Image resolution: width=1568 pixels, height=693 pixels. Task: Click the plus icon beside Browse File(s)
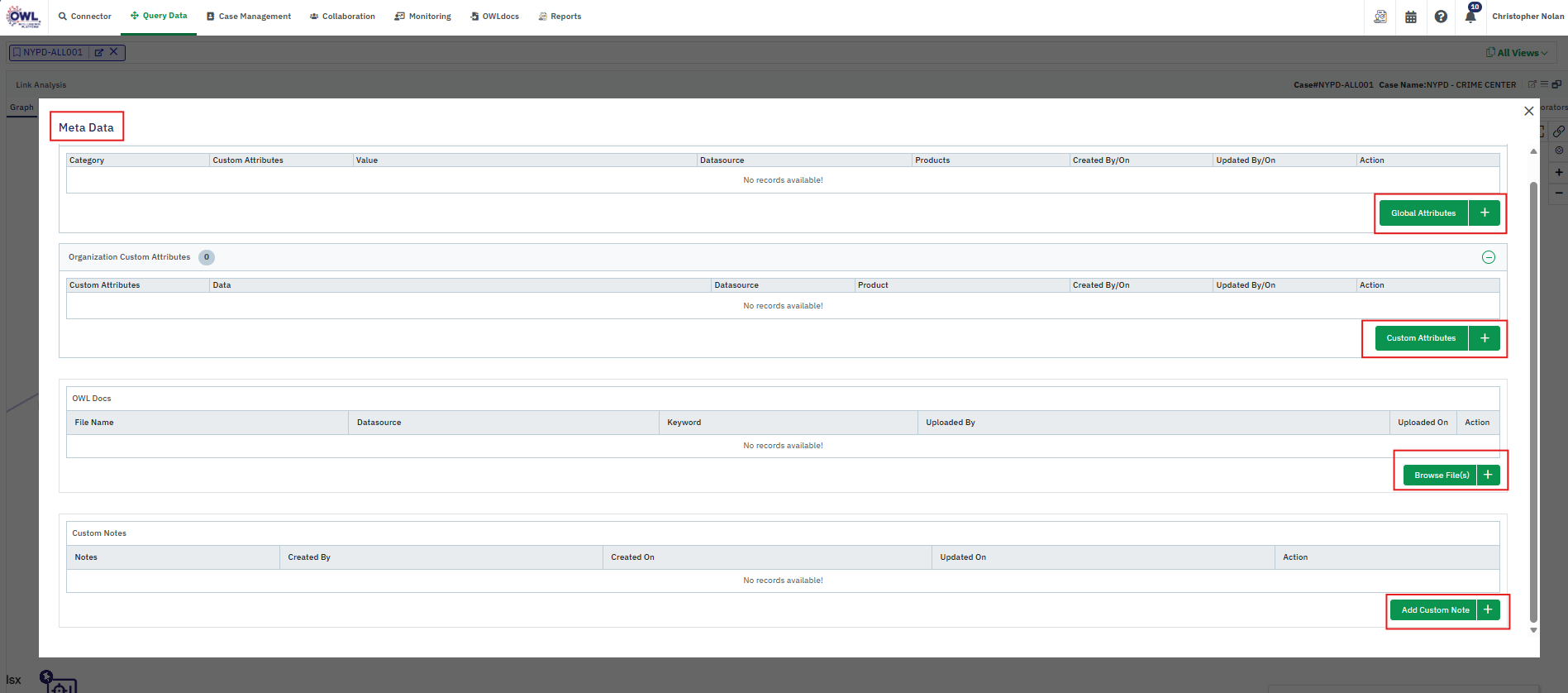(x=1488, y=475)
